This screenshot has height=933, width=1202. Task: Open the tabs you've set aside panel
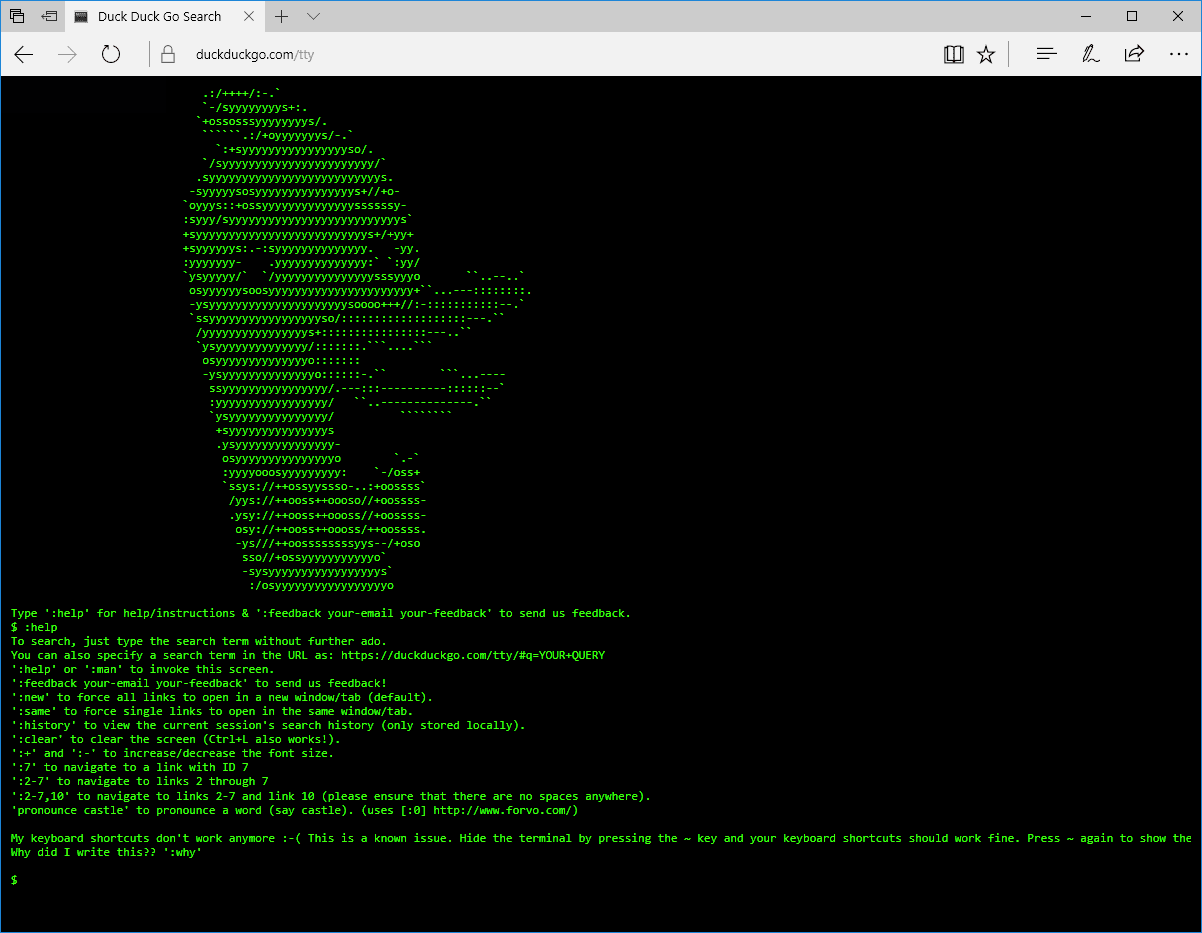tap(17, 16)
